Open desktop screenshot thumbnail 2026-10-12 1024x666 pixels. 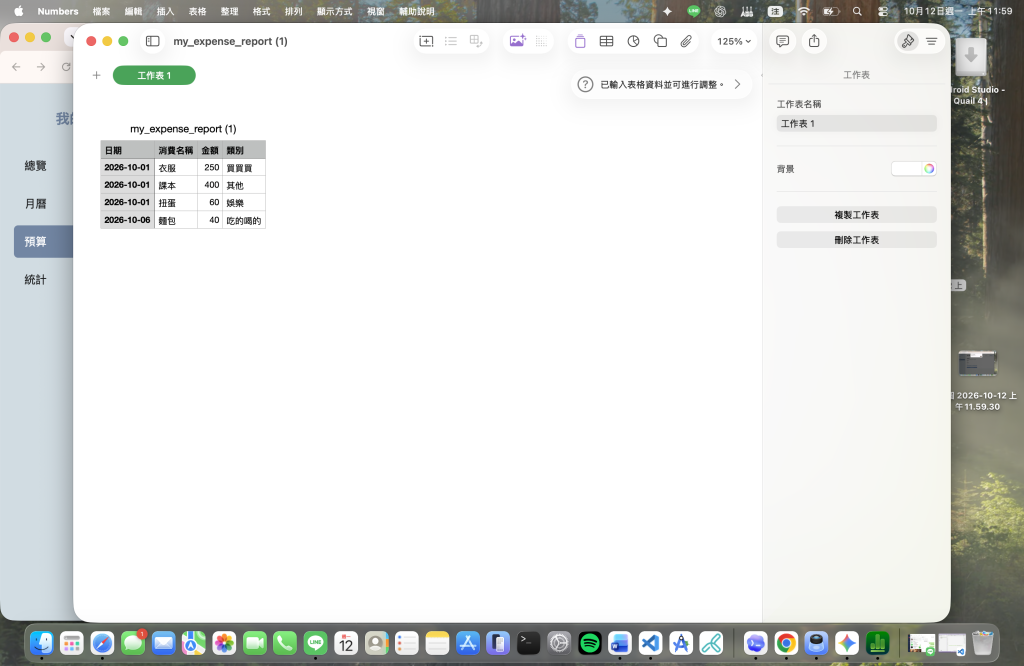978,364
